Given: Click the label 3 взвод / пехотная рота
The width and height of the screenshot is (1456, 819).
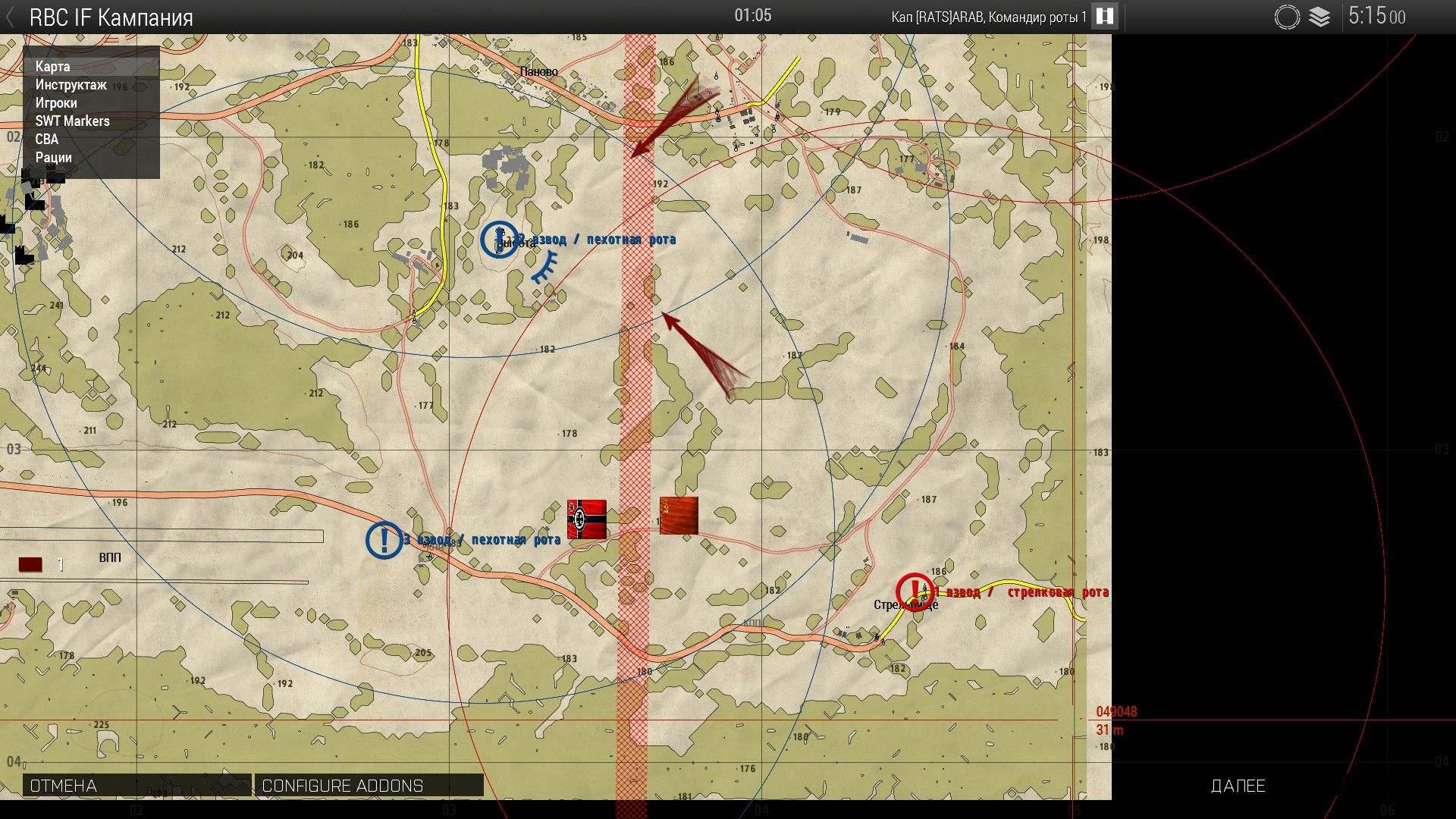Looking at the screenshot, I should pos(482,540).
